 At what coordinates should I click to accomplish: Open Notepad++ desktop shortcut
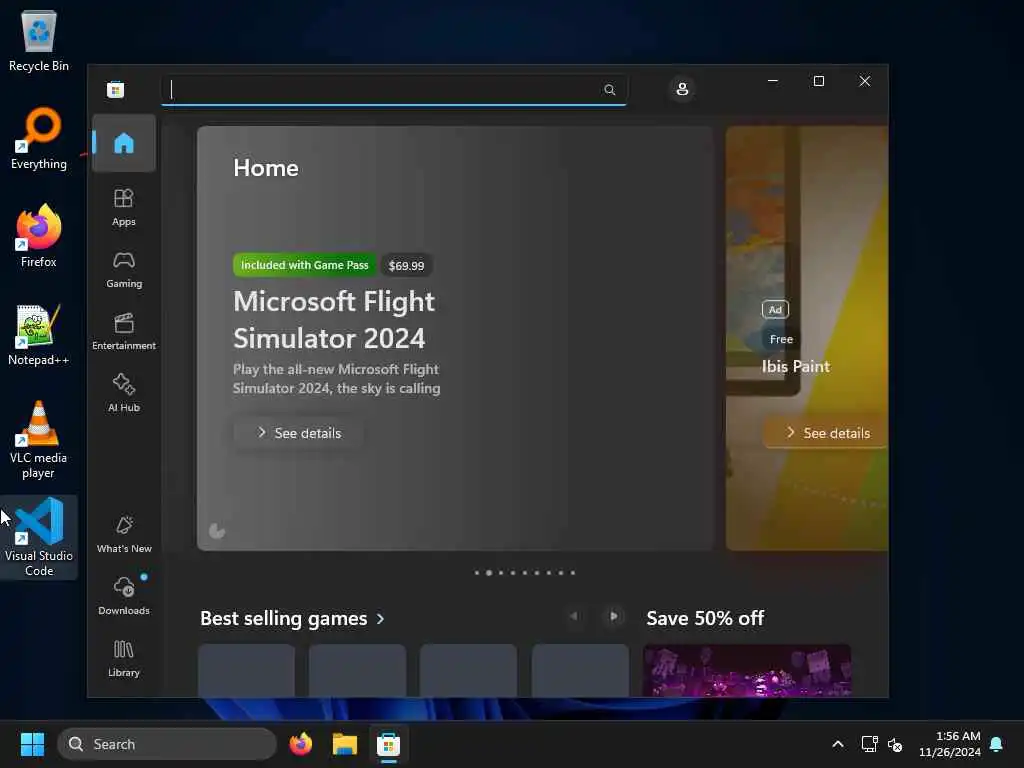39,335
